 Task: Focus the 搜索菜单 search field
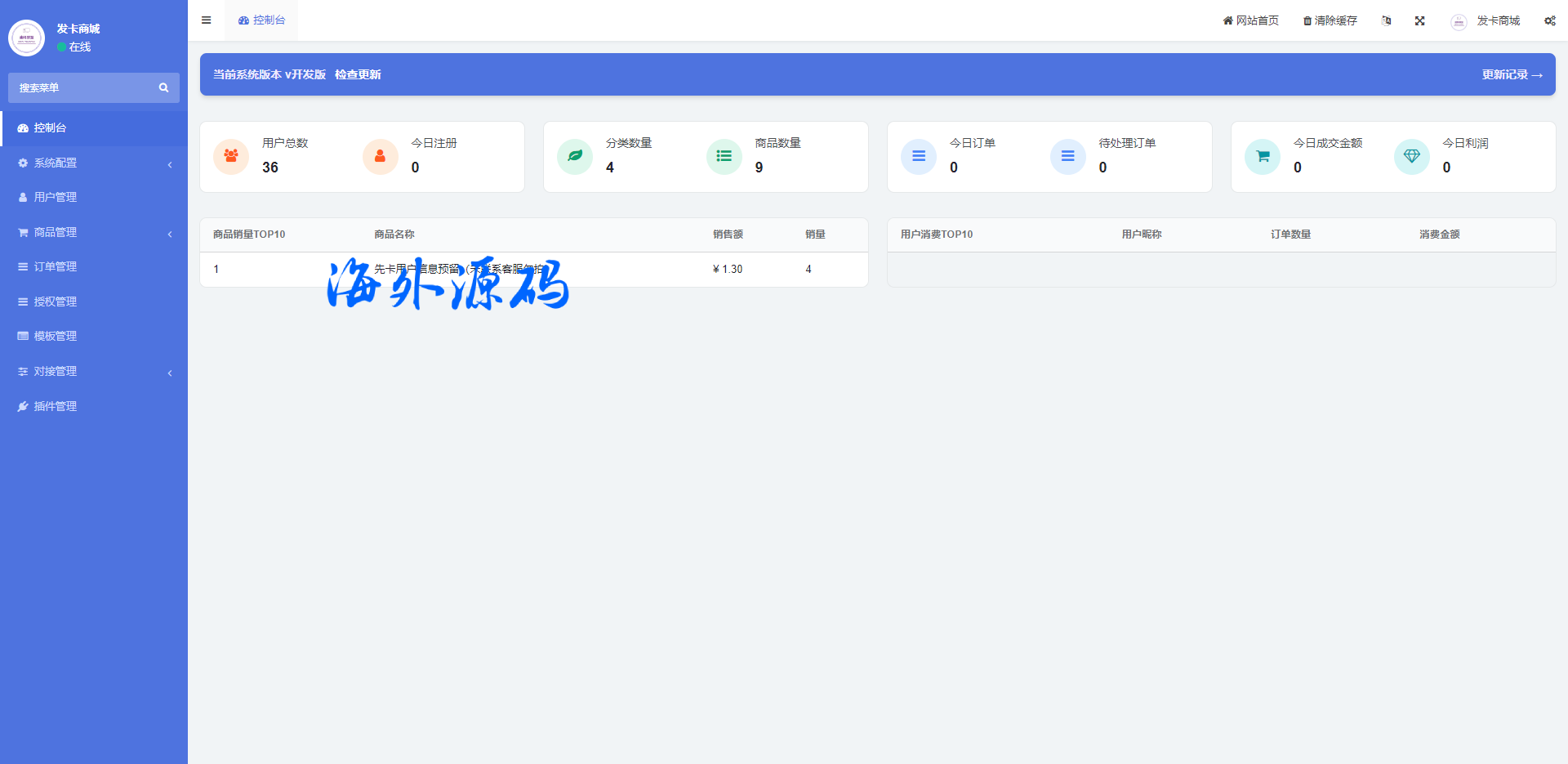82,88
